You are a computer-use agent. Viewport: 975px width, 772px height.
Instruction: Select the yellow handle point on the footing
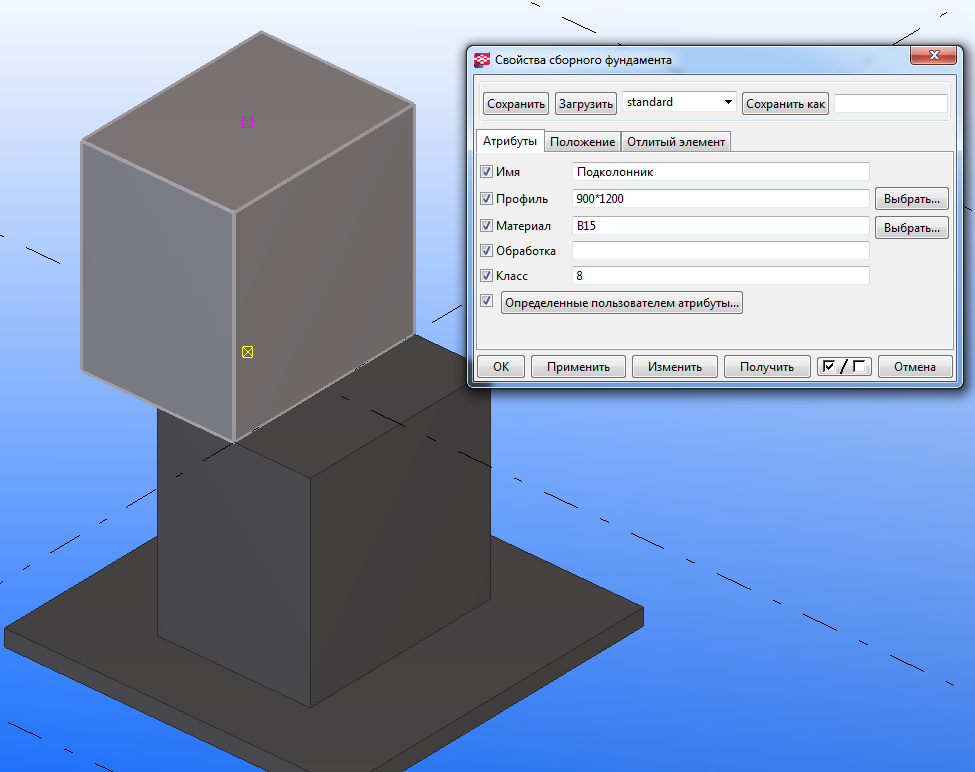[x=248, y=352]
